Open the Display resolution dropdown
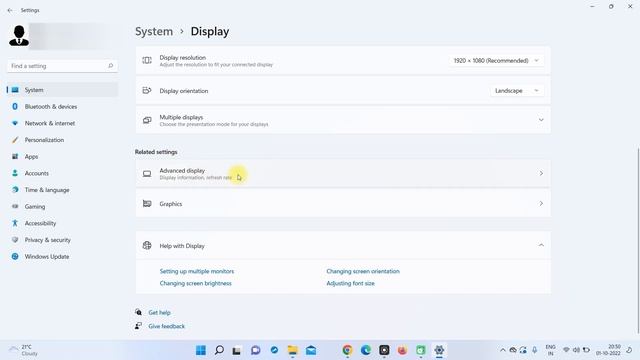Screen dimensions: 640x360 coord(496,60)
